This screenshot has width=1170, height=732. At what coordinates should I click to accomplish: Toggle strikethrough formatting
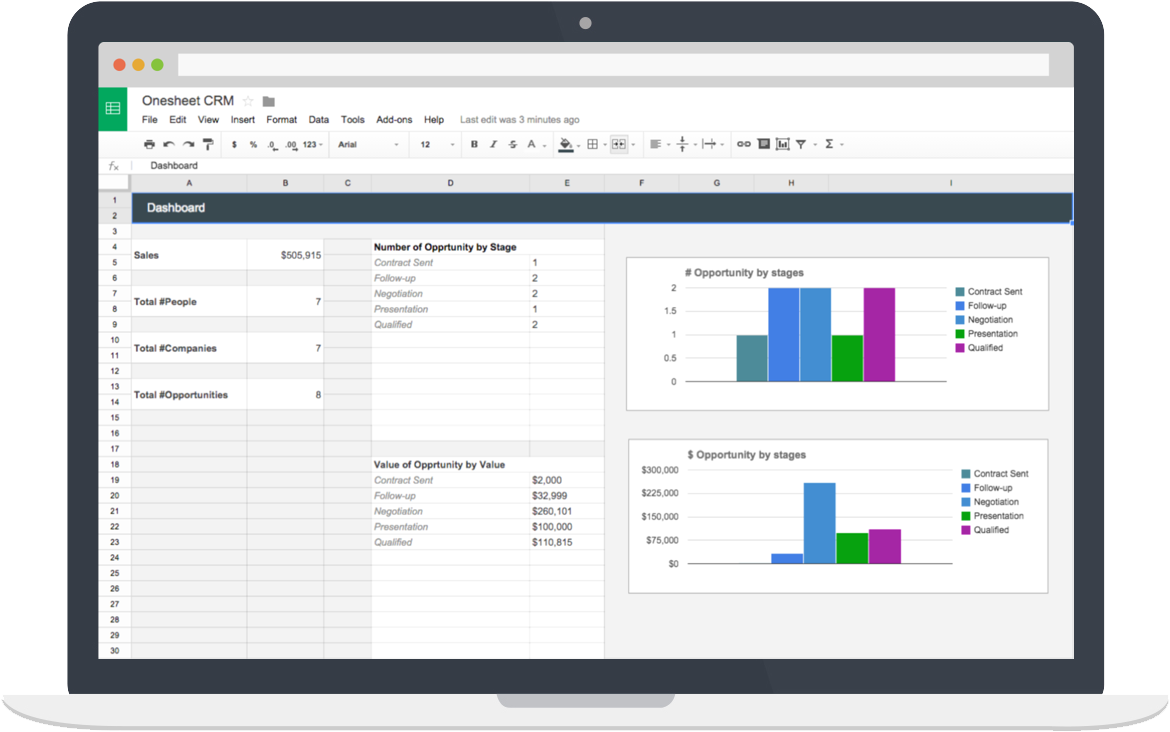point(511,144)
